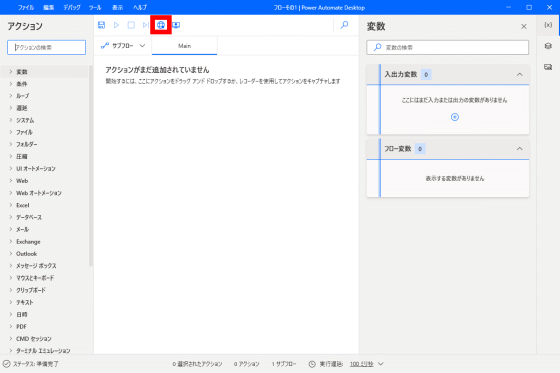Screen dimensions: 560x373
Task: Expand the データベース action group
Action: coord(11,217)
